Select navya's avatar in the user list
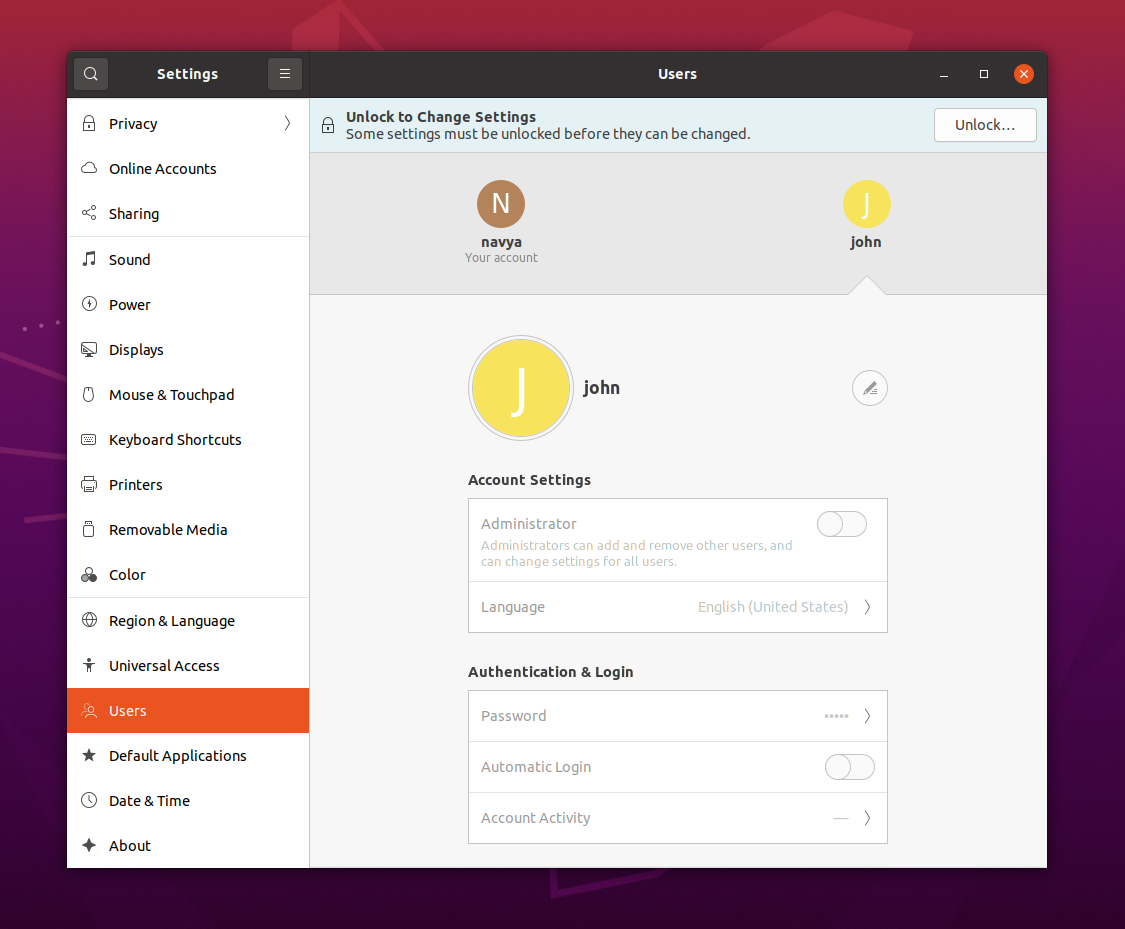Image resolution: width=1125 pixels, height=929 pixels. (501, 204)
